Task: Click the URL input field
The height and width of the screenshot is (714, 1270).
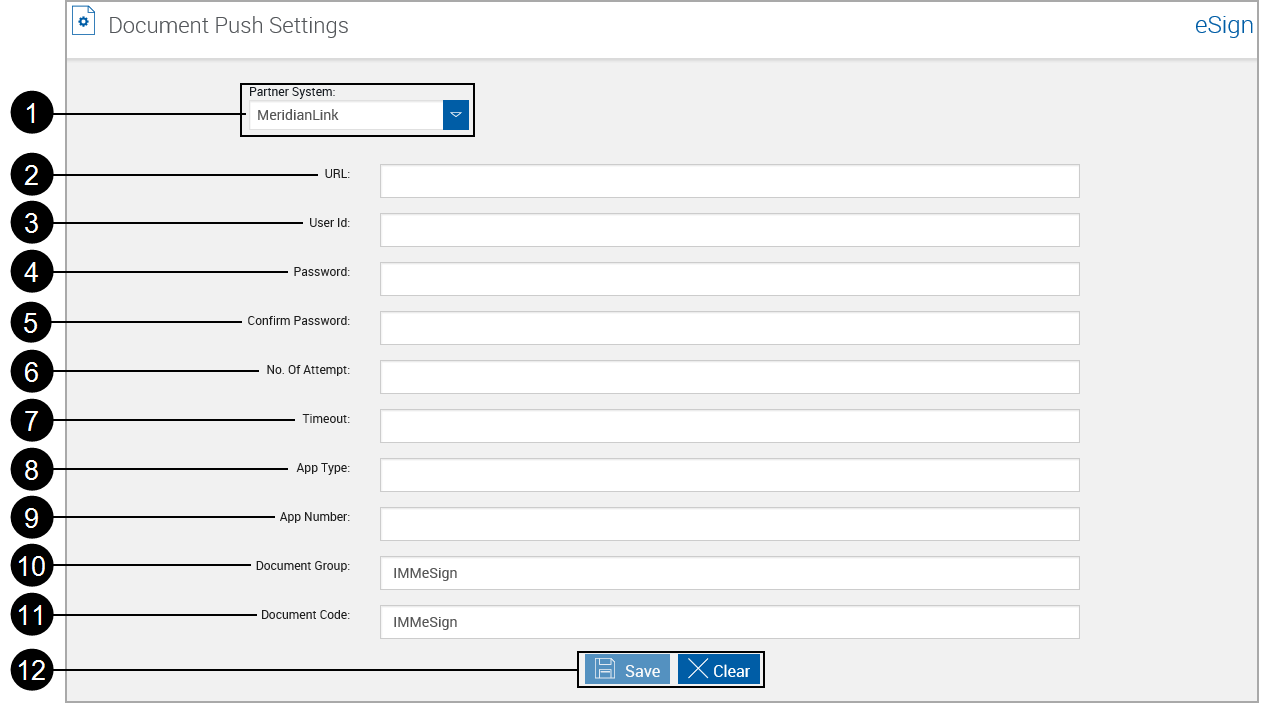Action: coord(729,180)
